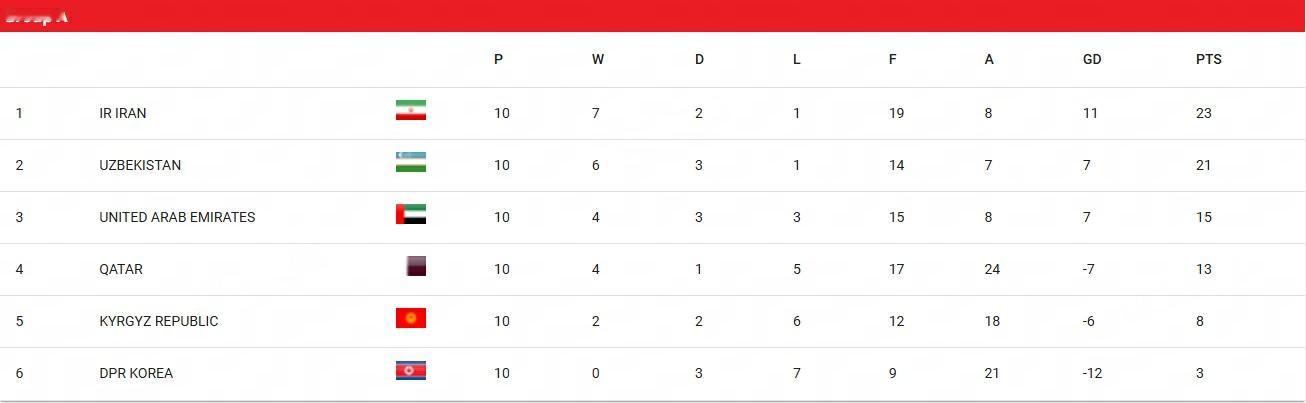The image size is (1306, 403).
Task: Select the PTS column header
Action: [x=1209, y=59]
